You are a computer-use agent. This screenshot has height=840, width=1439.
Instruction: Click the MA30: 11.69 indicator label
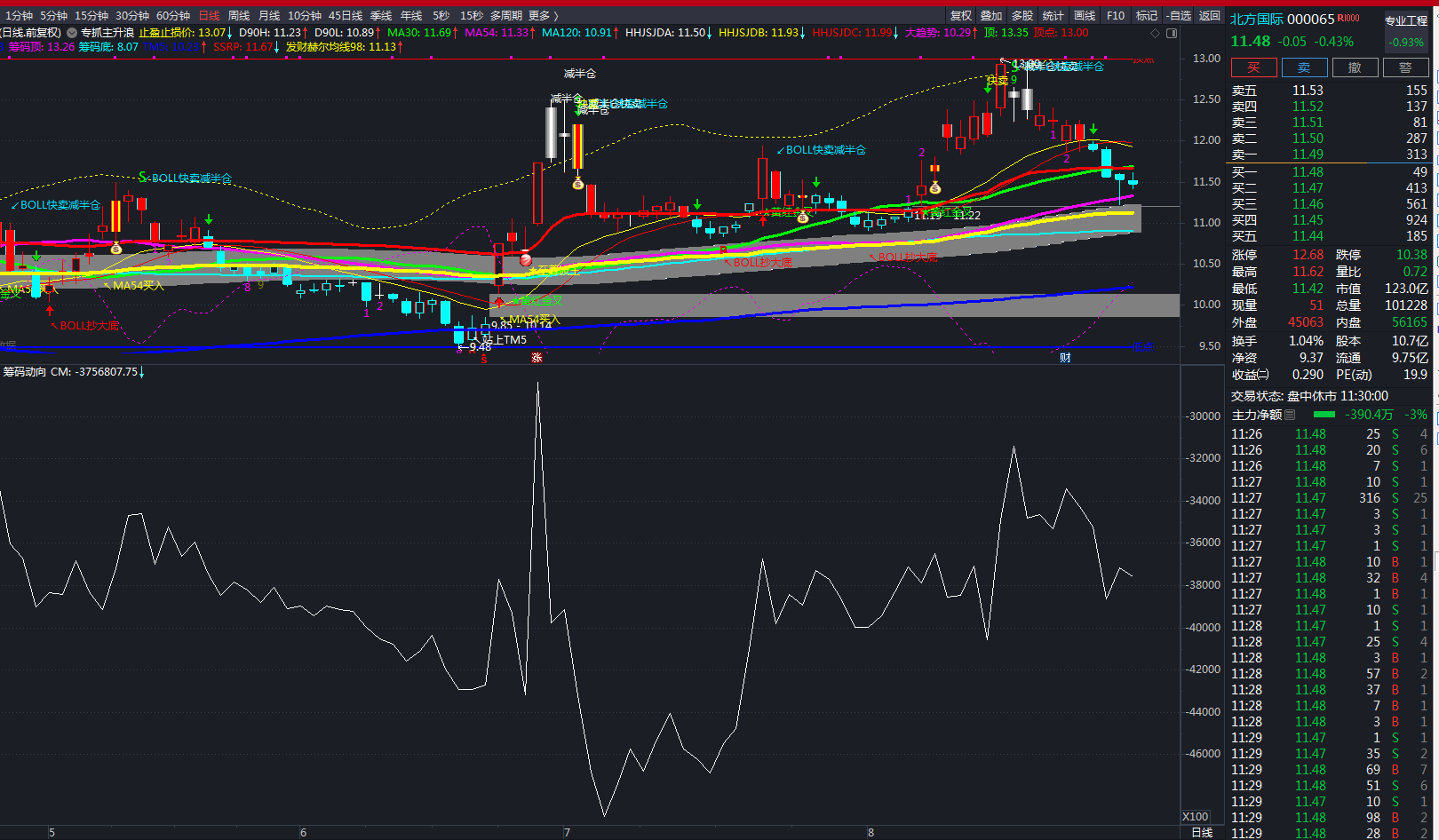pyautogui.click(x=423, y=33)
